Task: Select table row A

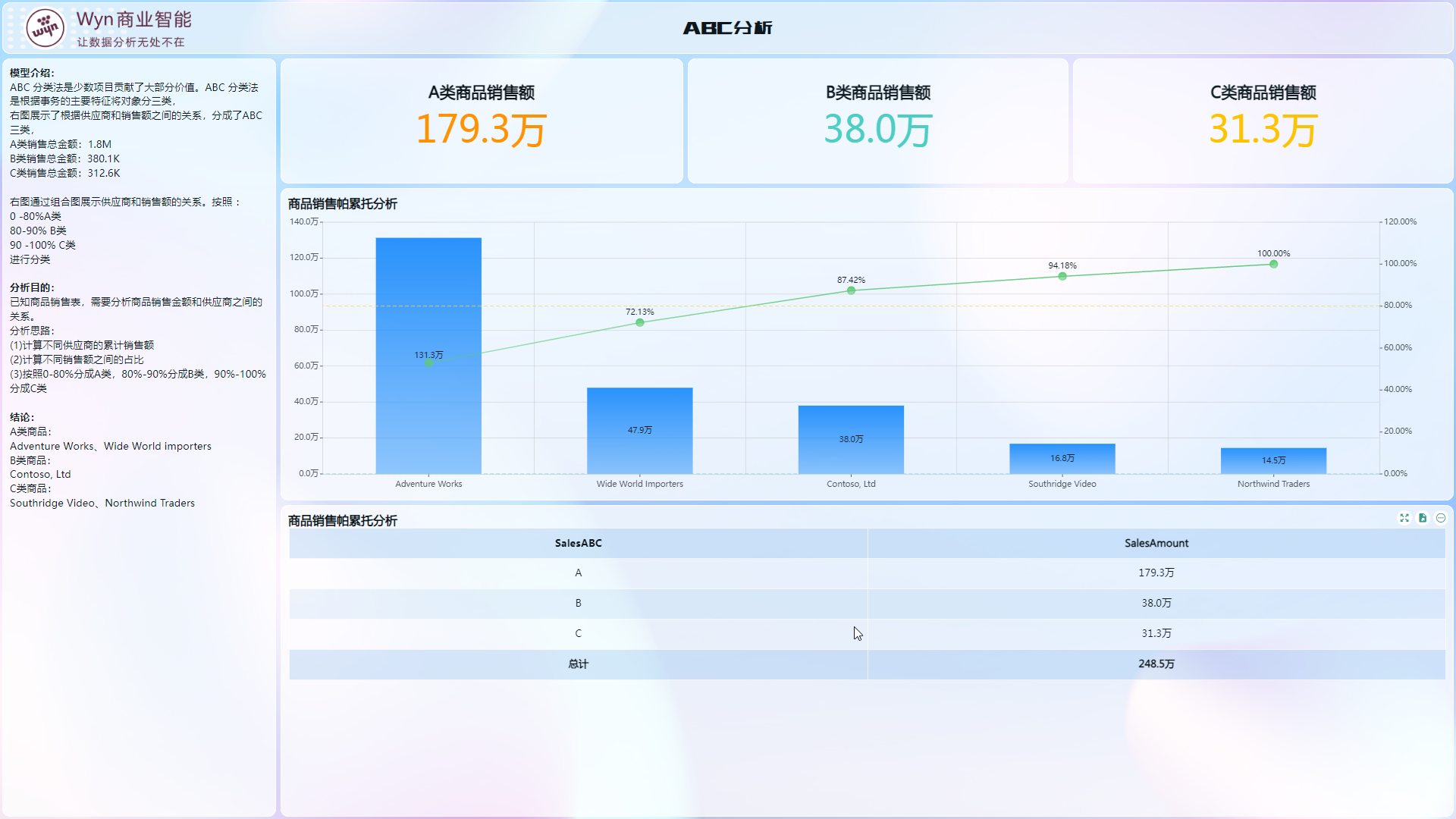Action: 578,573
